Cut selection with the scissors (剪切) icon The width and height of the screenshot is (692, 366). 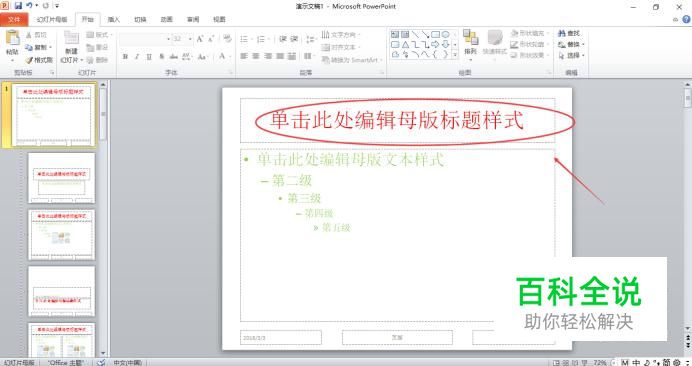point(36,34)
